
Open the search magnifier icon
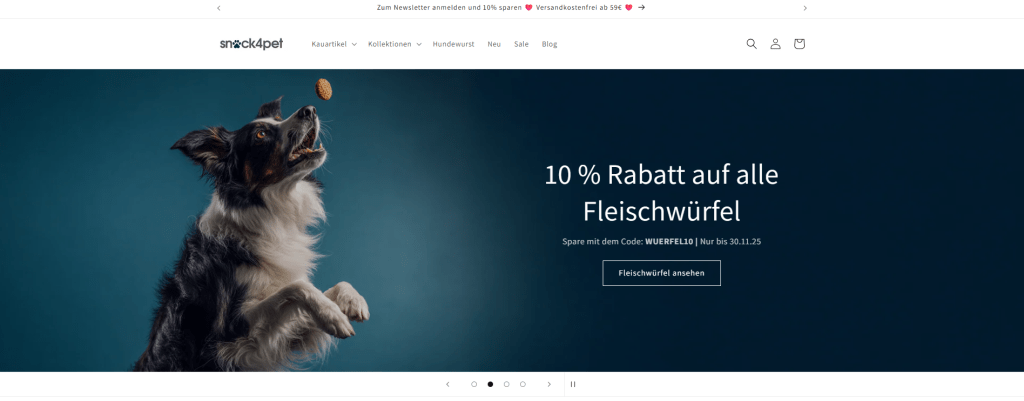pyautogui.click(x=751, y=44)
